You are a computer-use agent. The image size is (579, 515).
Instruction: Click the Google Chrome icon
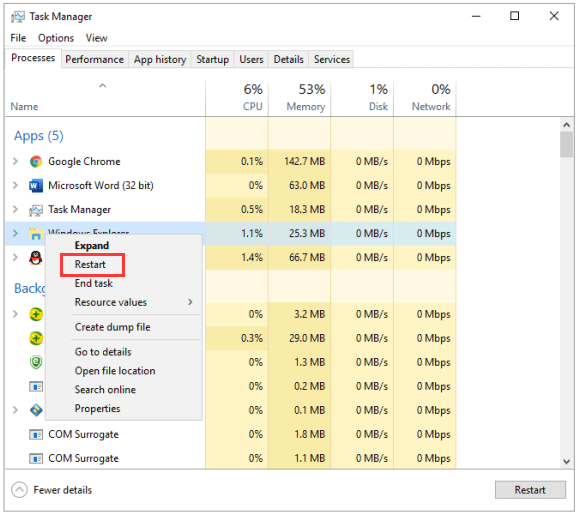tap(36, 161)
